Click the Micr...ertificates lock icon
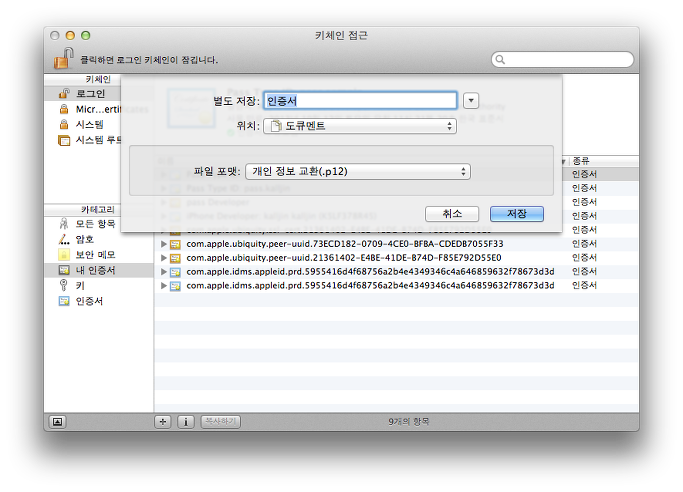 64,109
